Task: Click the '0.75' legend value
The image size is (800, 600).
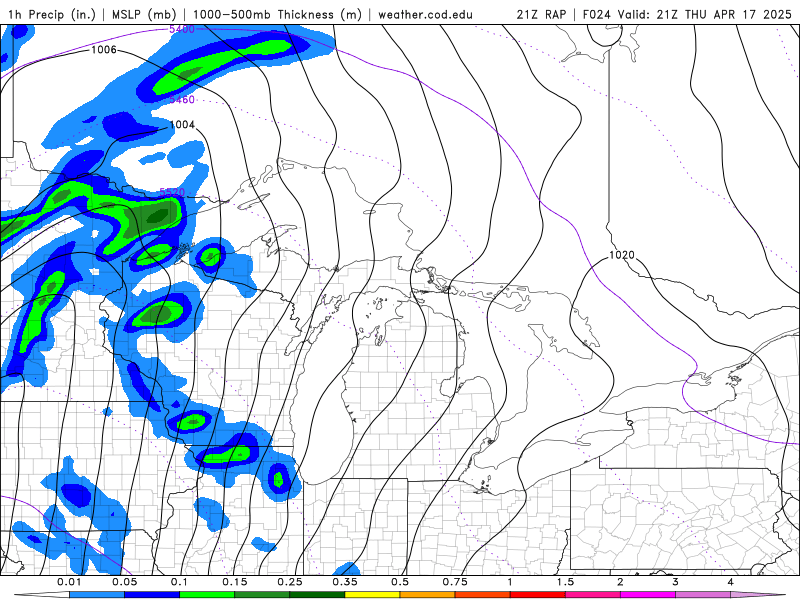Action: tap(455, 582)
